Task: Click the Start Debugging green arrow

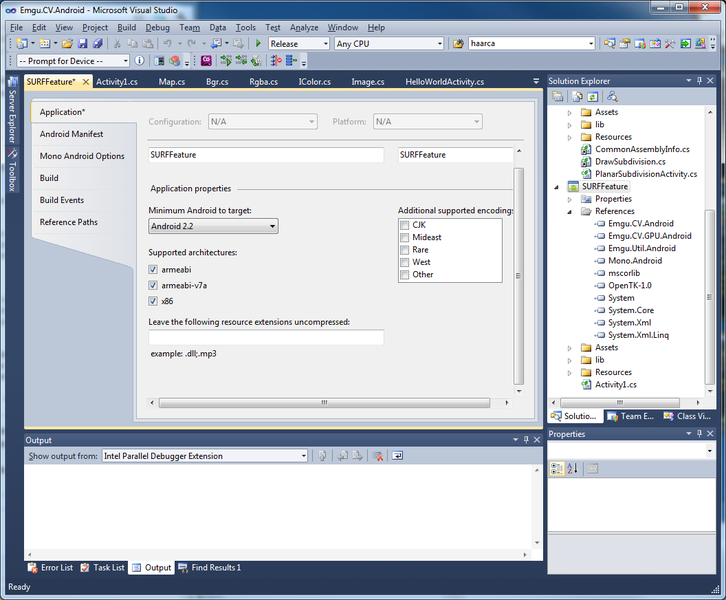Action: pyautogui.click(x=258, y=44)
